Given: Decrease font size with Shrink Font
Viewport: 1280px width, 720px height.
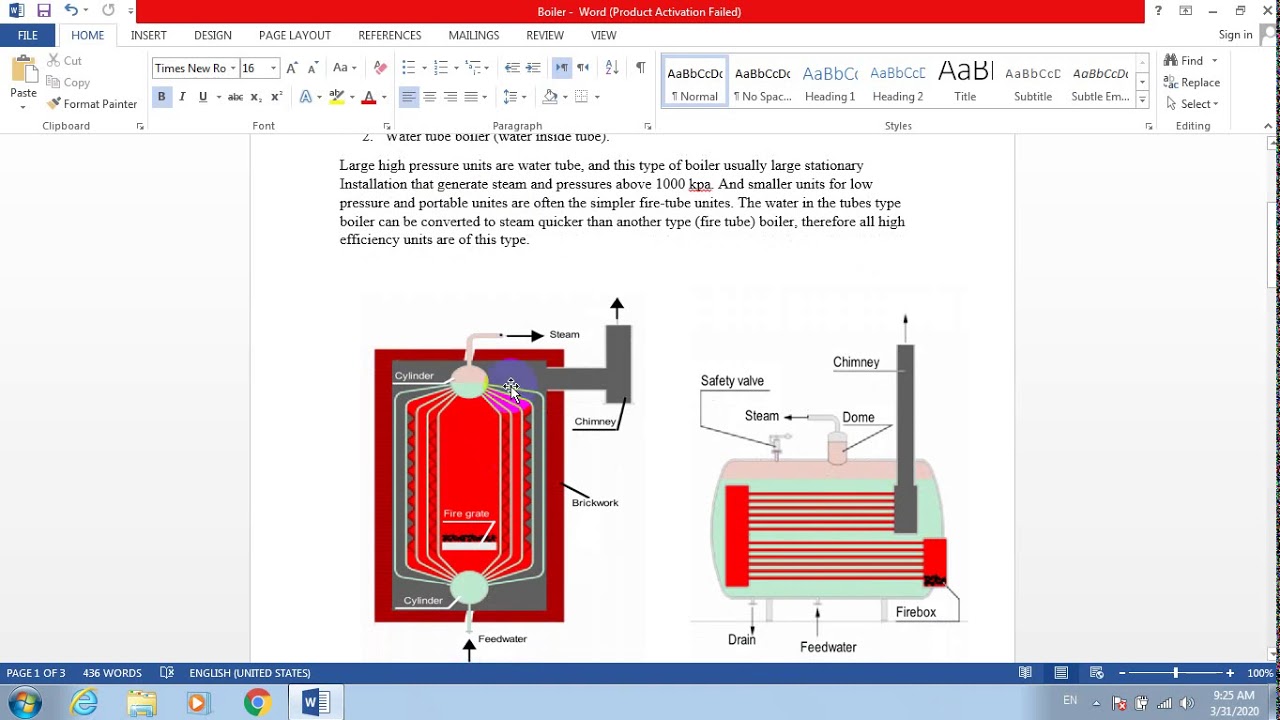Looking at the screenshot, I should coord(313,68).
